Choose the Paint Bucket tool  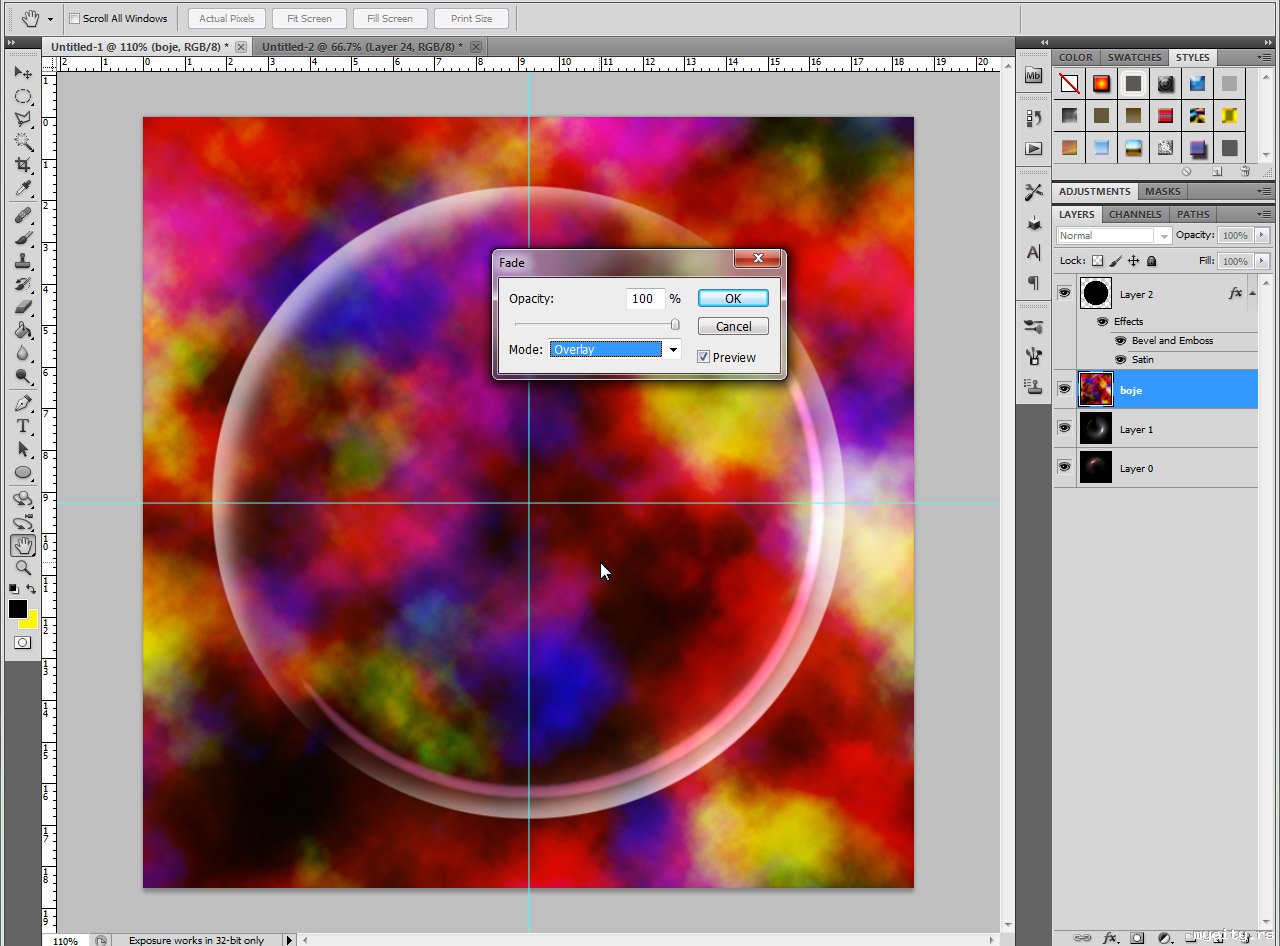23,330
